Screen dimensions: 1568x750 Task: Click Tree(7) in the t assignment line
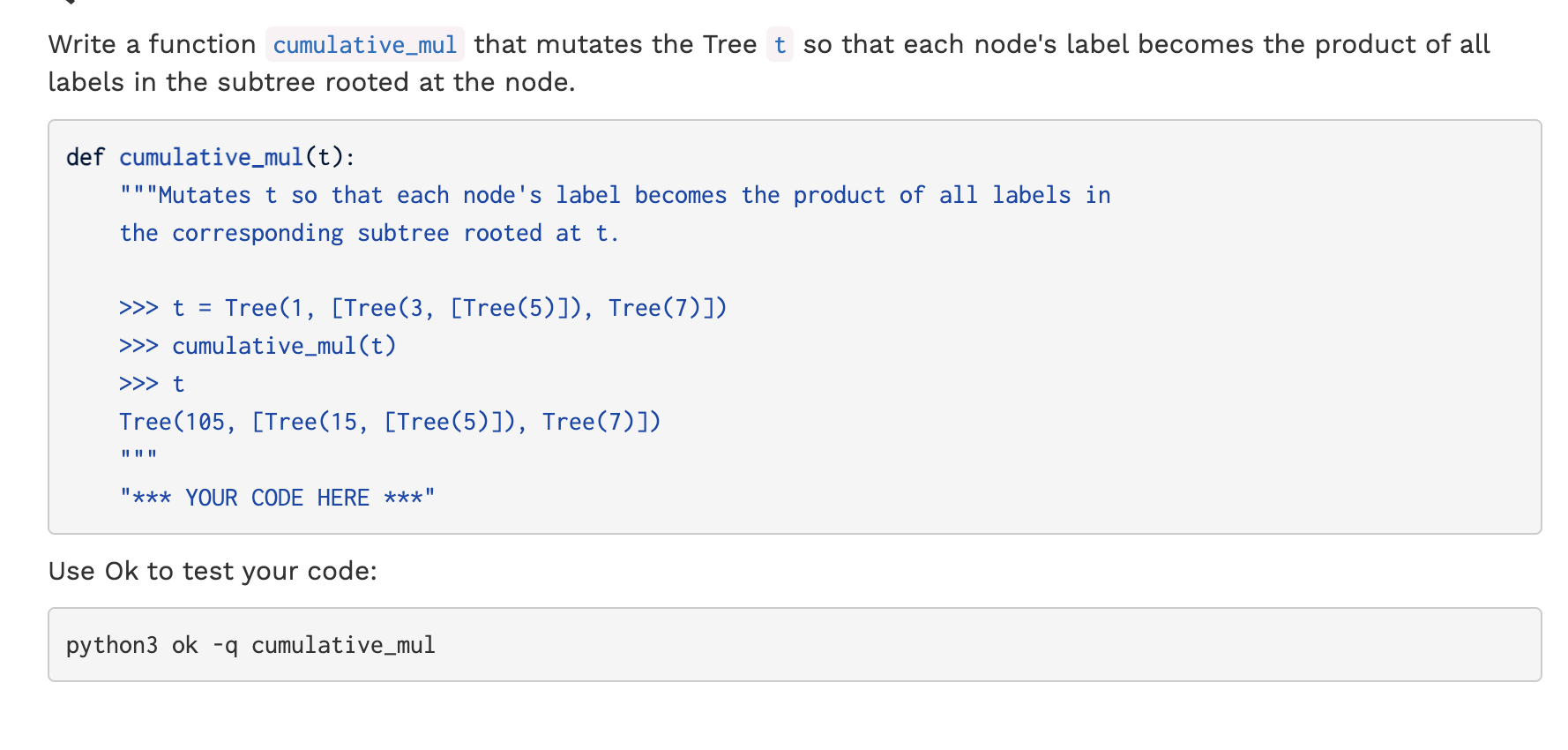pyautogui.click(x=653, y=308)
